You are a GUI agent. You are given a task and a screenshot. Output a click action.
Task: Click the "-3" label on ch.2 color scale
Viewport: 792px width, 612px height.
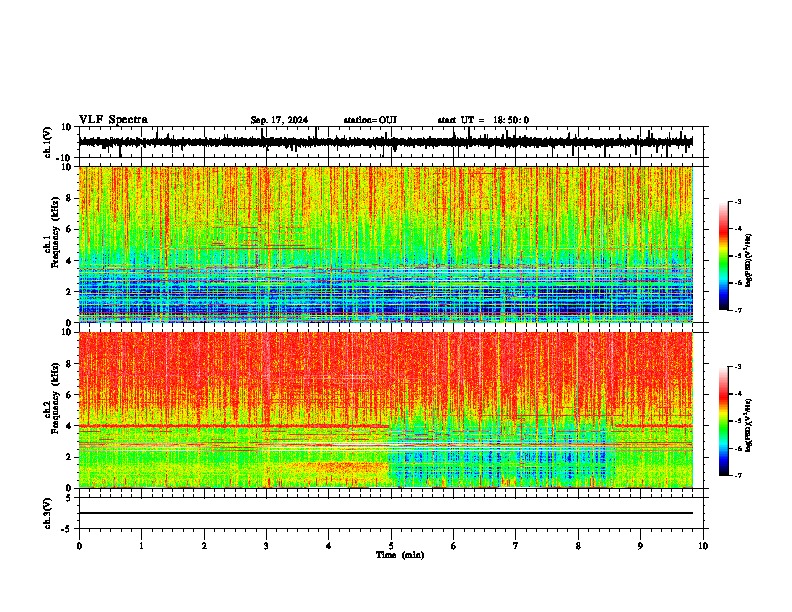point(738,367)
